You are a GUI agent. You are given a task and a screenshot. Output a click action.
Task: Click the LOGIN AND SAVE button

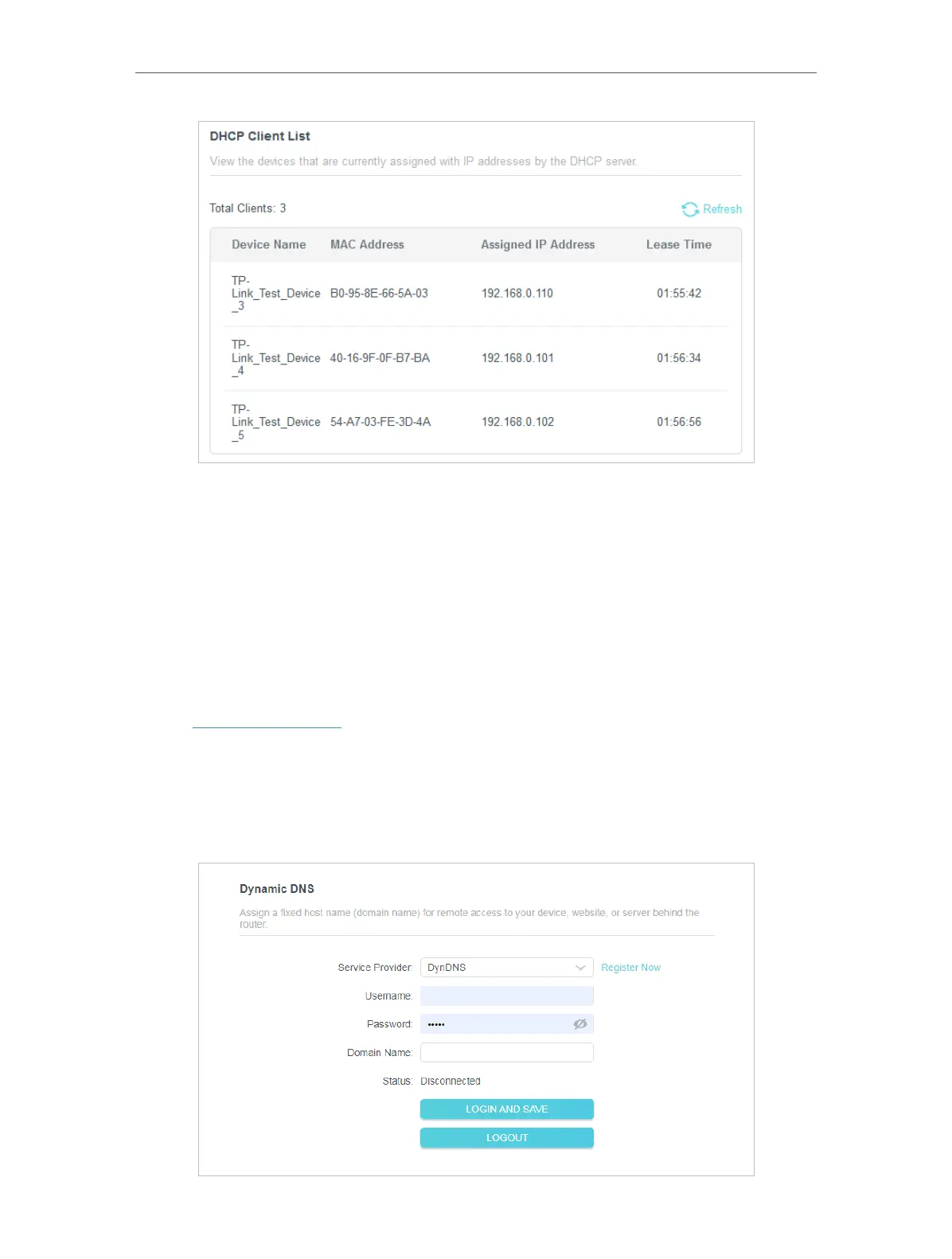coord(507,1109)
